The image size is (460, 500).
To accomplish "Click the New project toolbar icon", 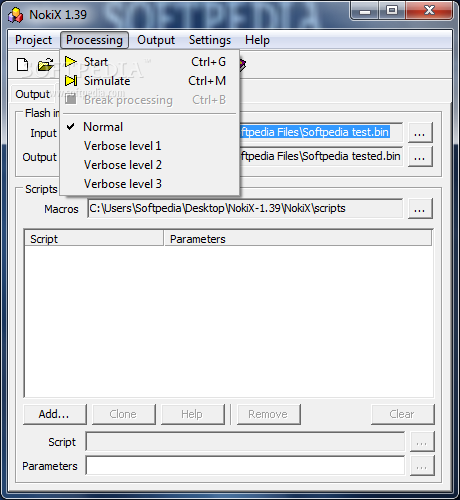I will pos(22,64).
